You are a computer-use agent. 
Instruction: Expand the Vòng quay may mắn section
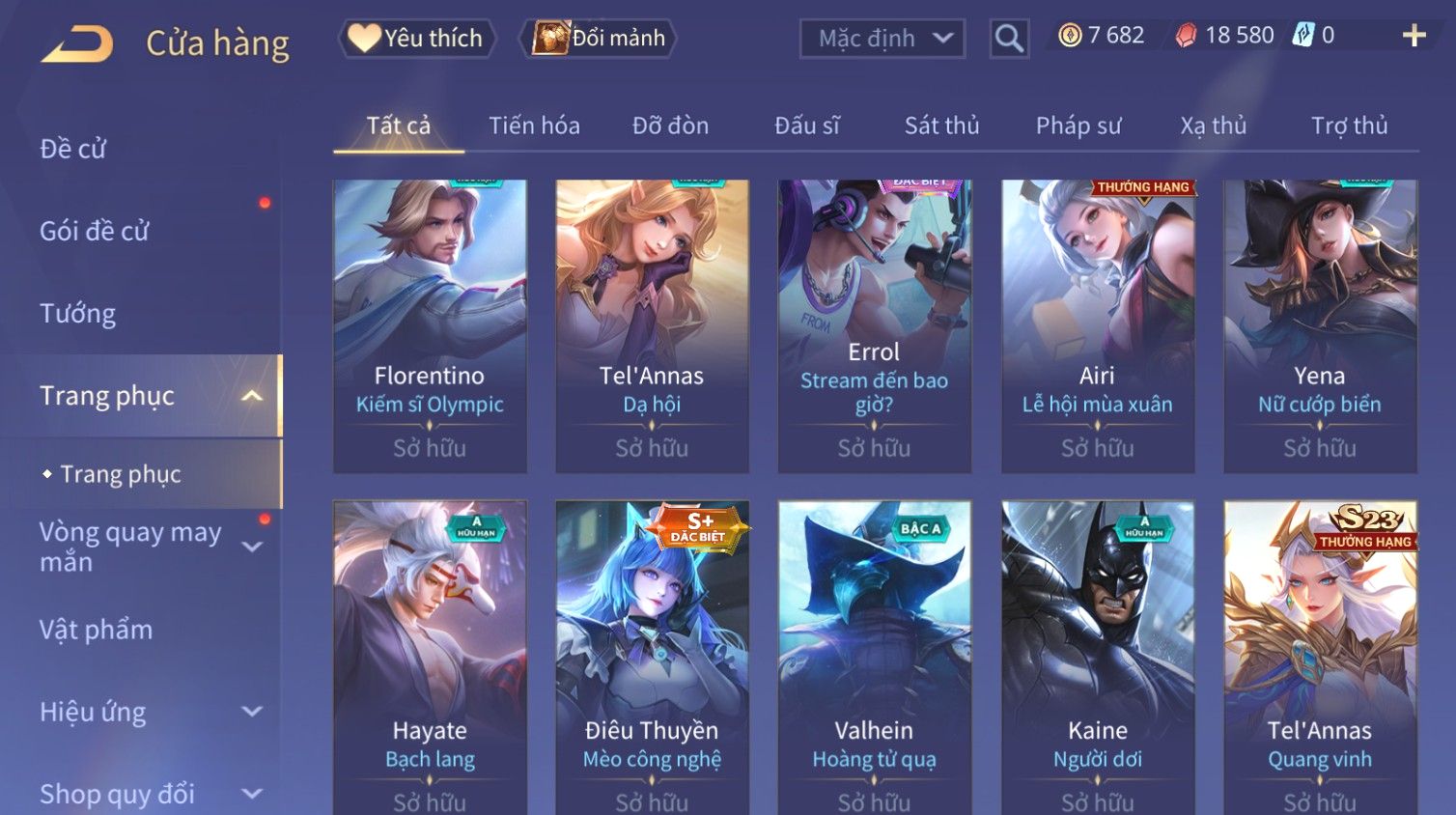(252, 547)
